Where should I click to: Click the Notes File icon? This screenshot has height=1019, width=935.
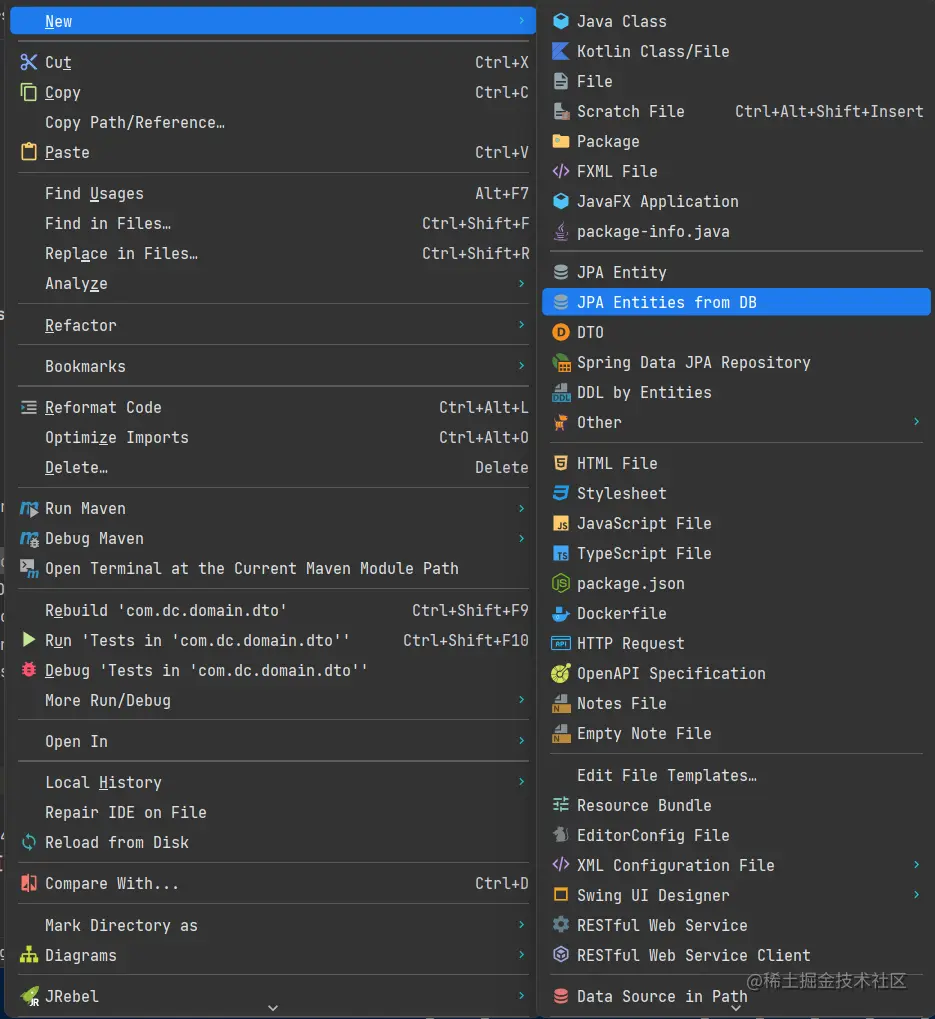(561, 704)
